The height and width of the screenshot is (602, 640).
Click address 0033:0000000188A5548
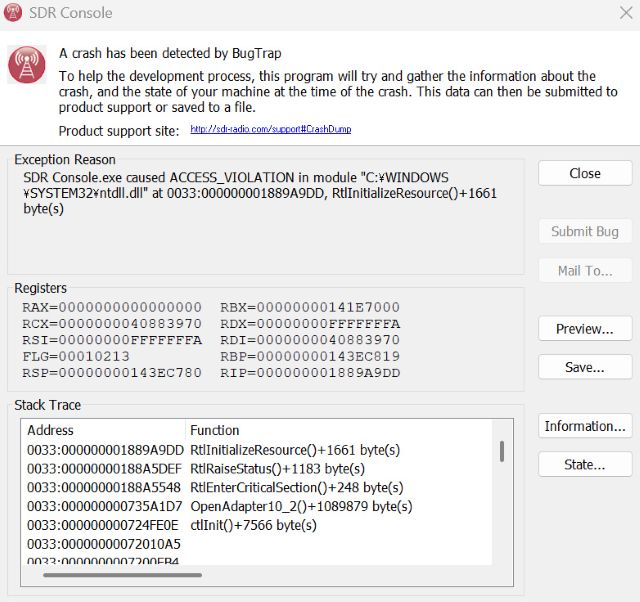coord(104,487)
